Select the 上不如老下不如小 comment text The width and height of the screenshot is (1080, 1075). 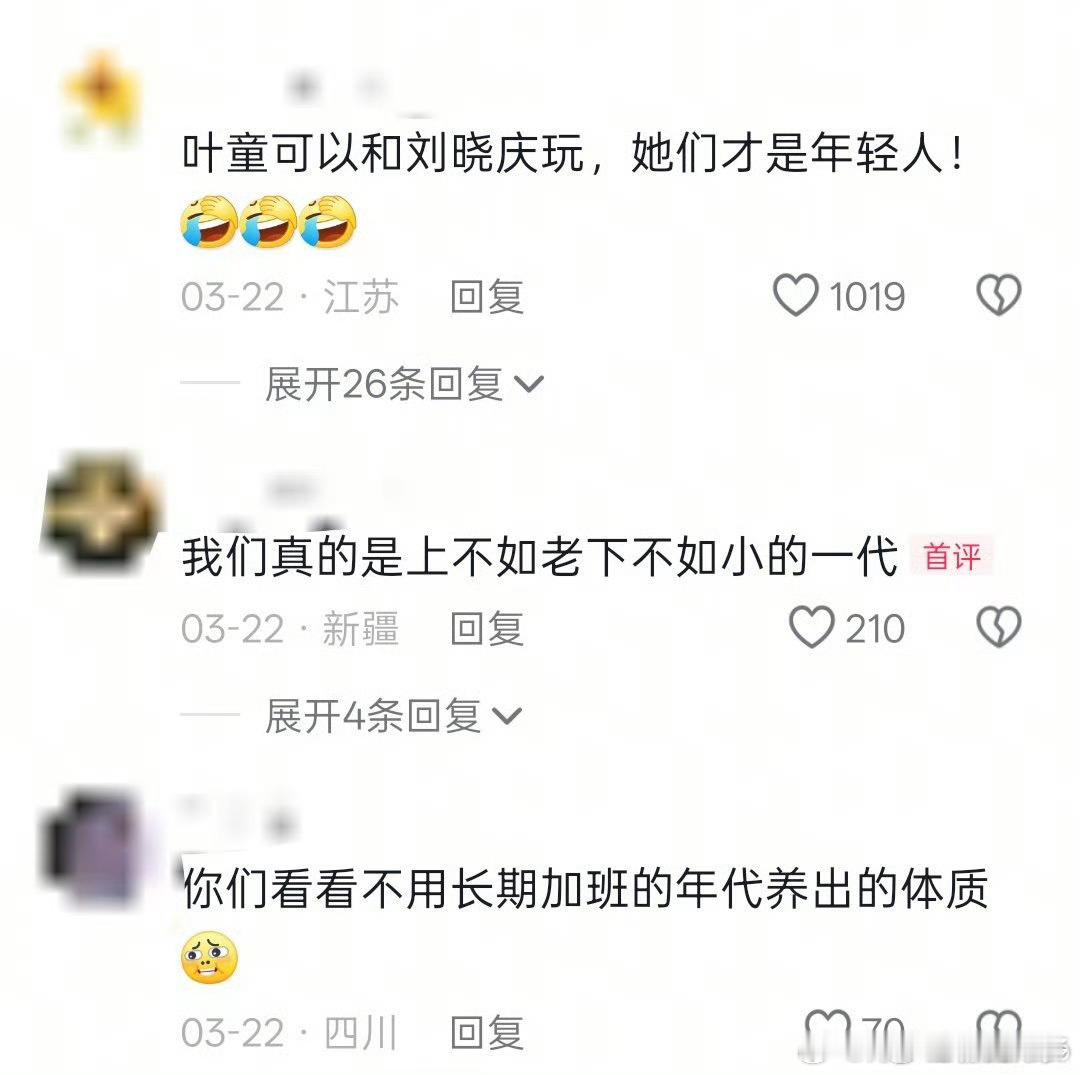click(x=540, y=556)
